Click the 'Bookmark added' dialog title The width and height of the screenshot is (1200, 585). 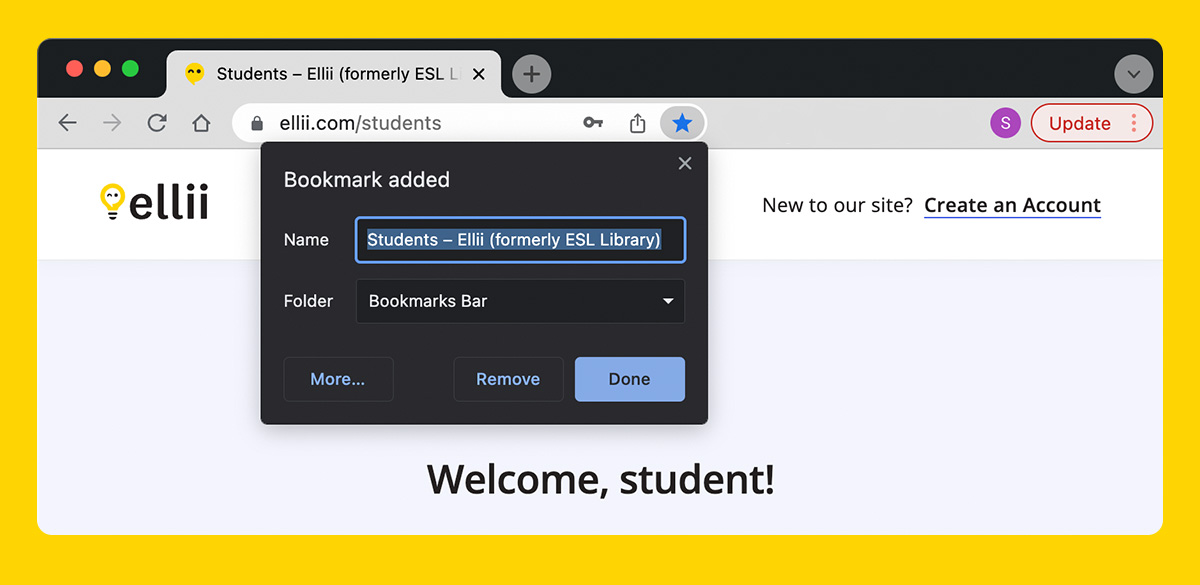pyautogui.click(x=367, y=180)
